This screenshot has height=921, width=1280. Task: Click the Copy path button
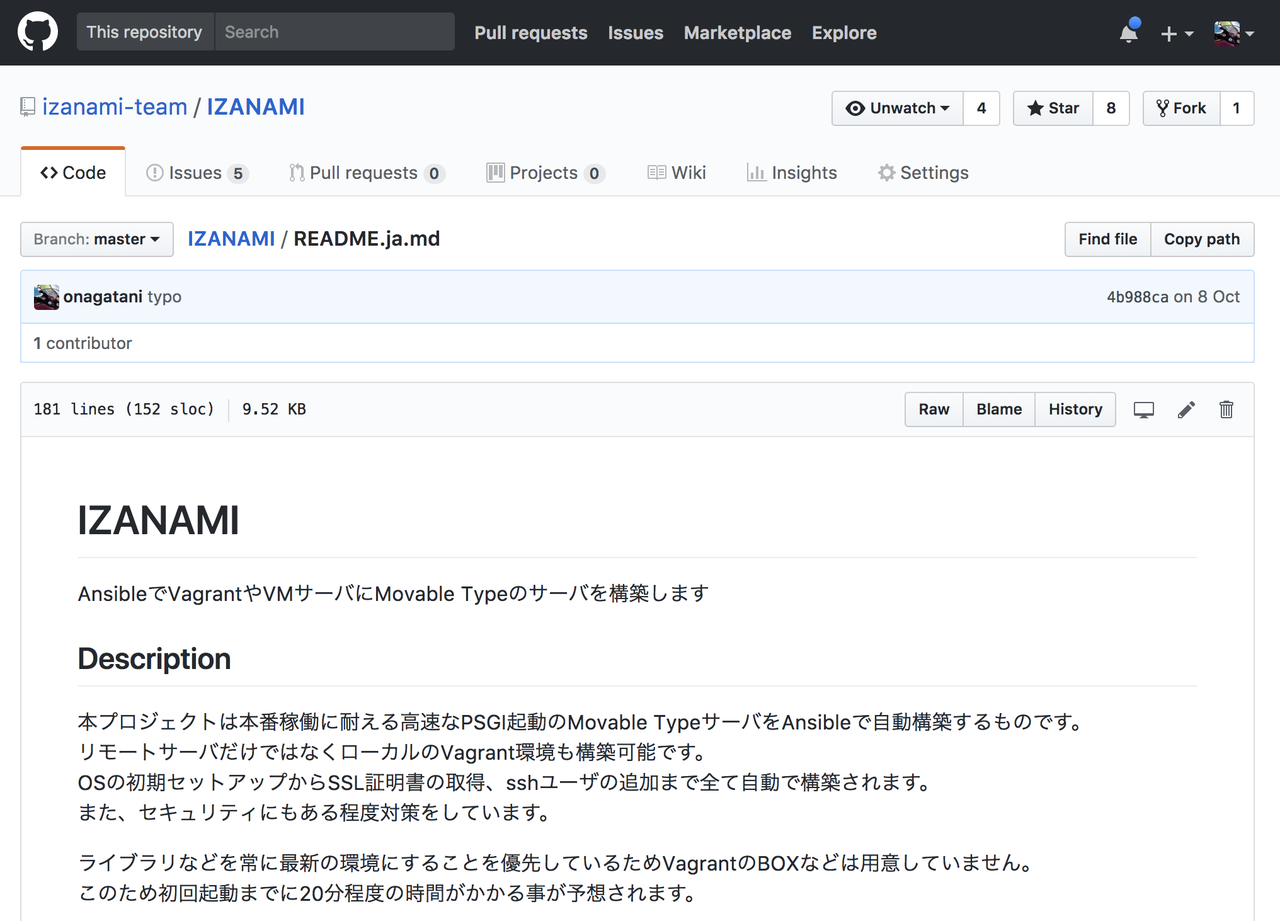1202,239
